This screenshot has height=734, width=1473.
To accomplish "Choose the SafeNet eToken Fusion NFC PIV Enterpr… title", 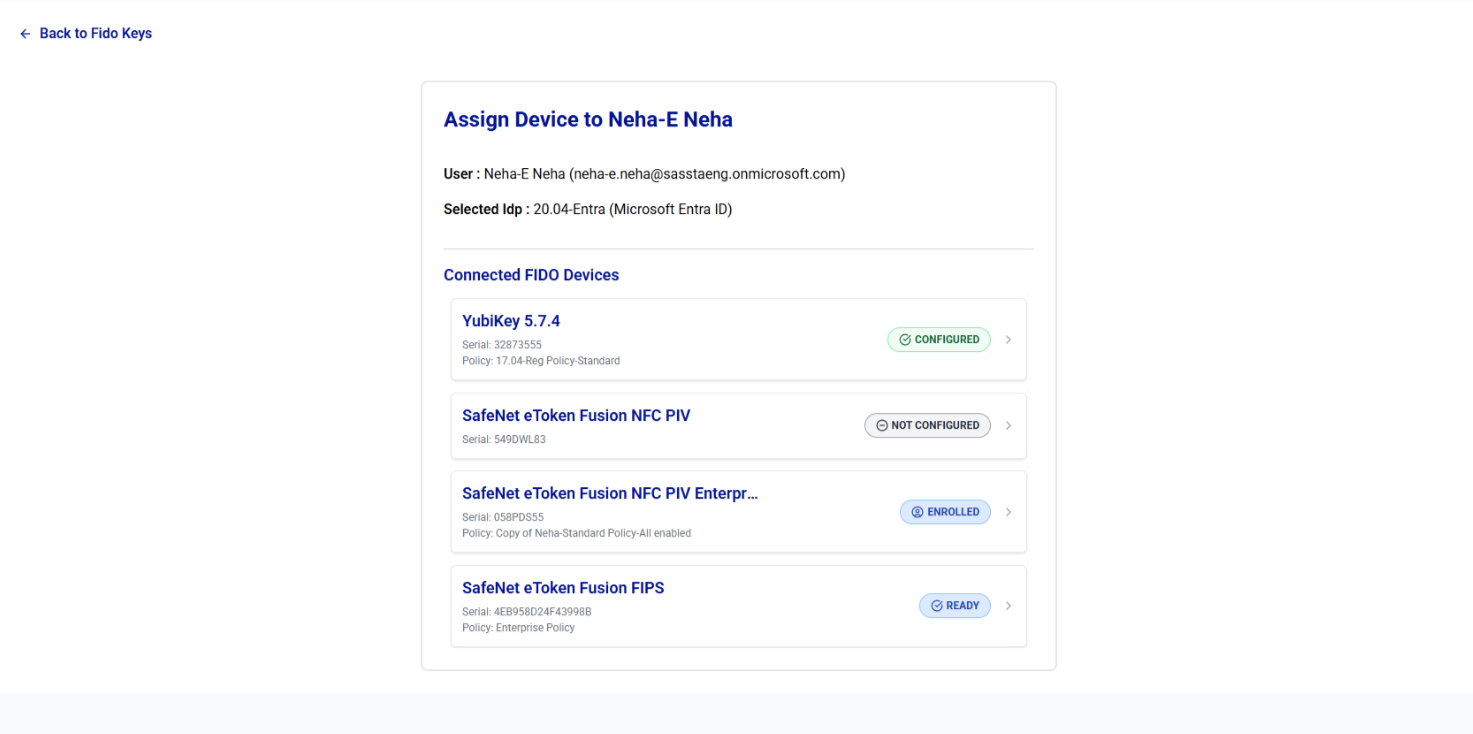I will coord(610,494).
